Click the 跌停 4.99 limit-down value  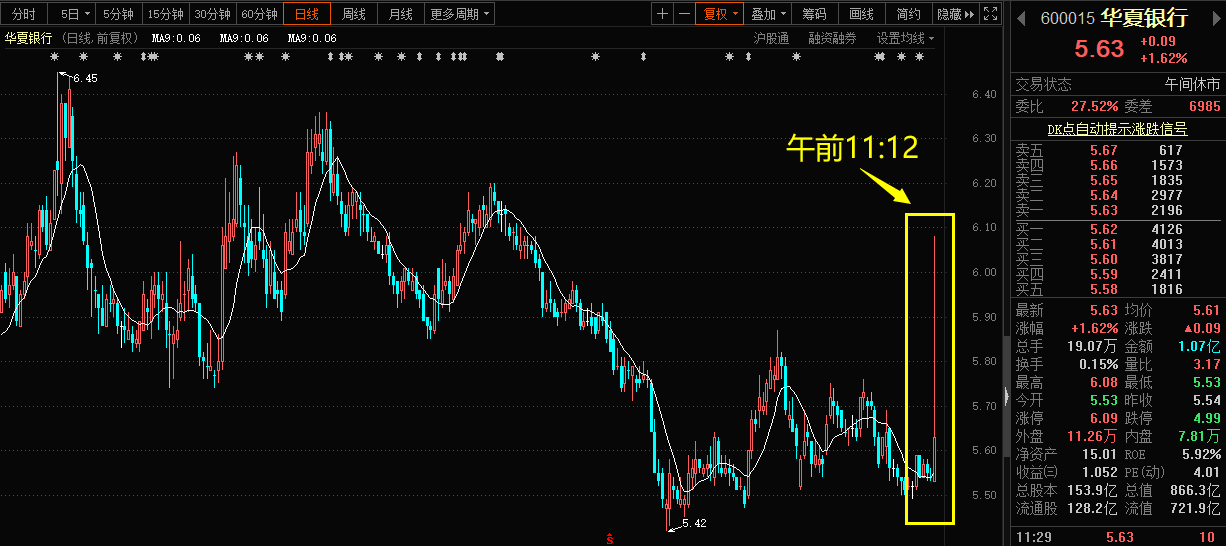[x=1205, y=418]
